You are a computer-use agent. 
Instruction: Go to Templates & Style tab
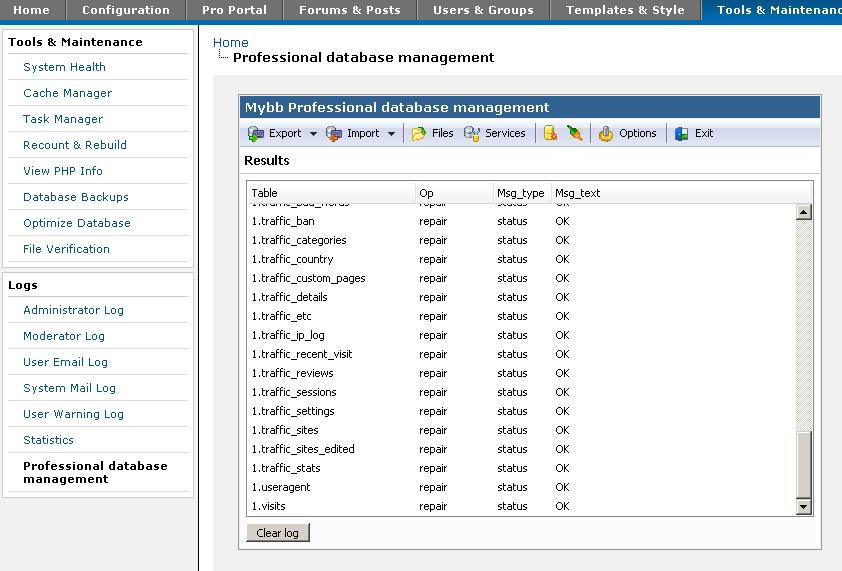click(625, 10)
